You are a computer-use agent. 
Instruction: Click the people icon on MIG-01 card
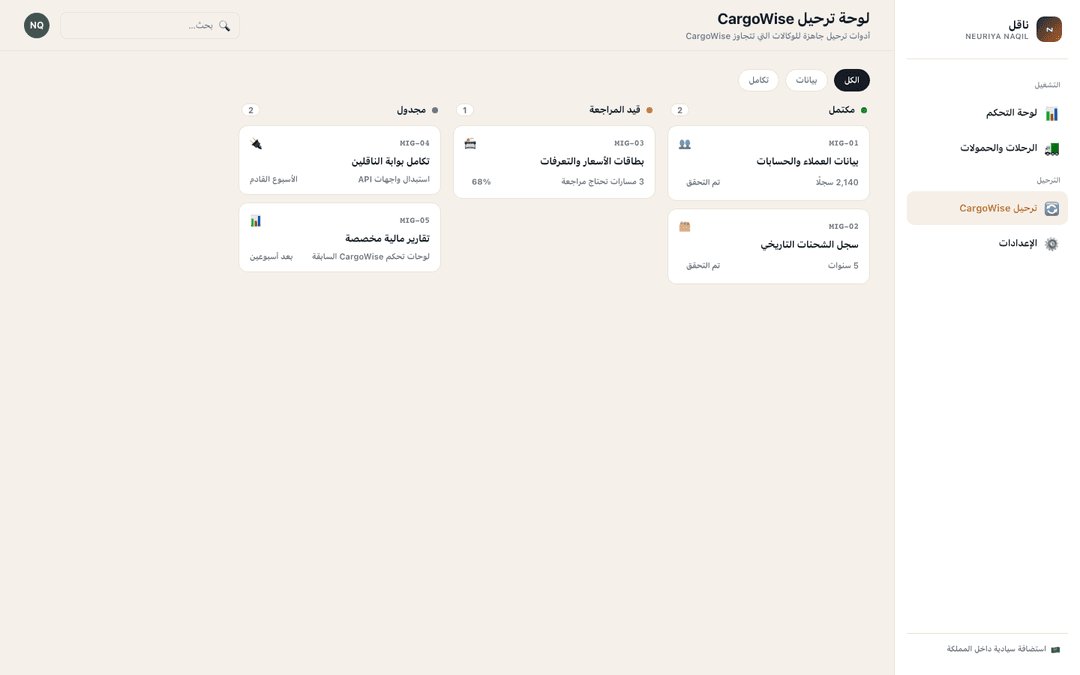(x=685, y=144)
